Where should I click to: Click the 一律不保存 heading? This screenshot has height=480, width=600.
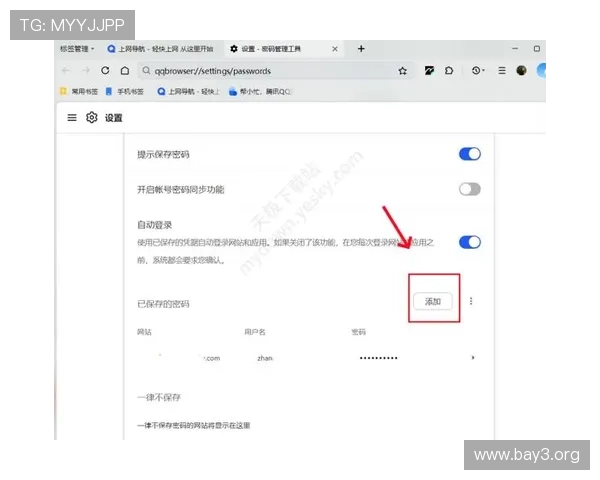tap(159, 397)
